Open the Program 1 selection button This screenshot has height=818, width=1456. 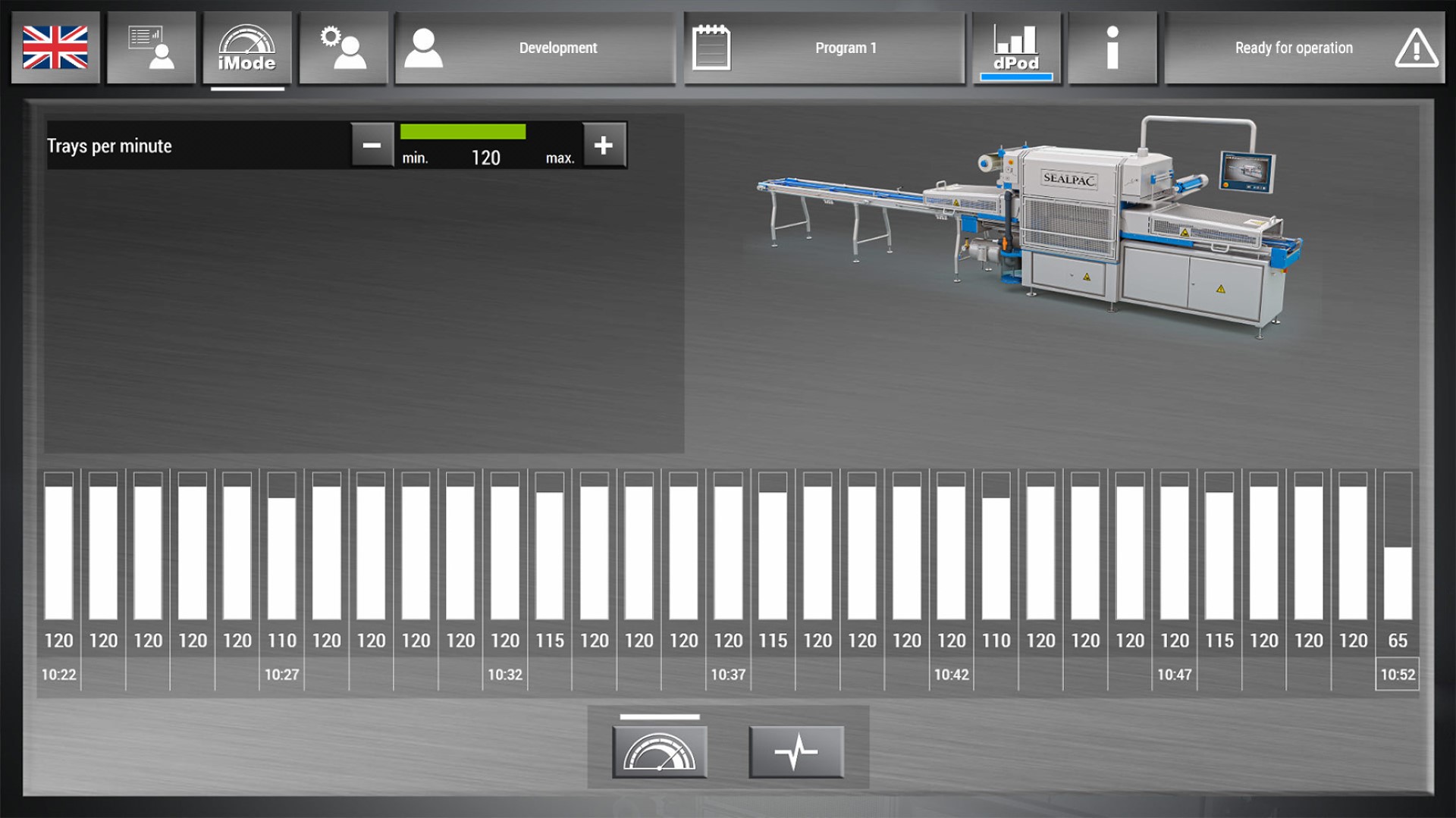(x=824, y=48)
